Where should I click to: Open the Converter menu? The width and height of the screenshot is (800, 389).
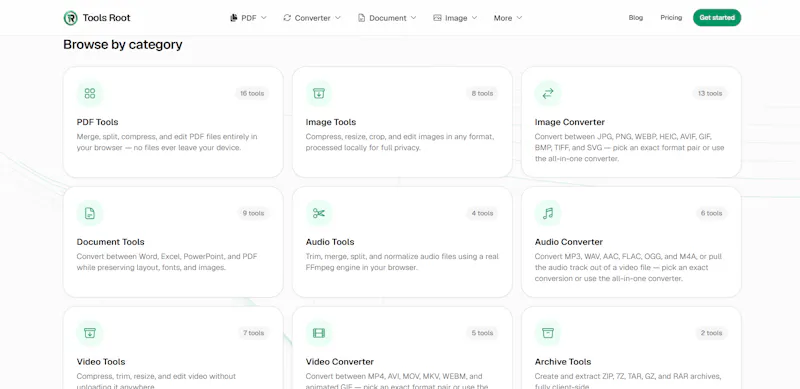pos(312,18)
